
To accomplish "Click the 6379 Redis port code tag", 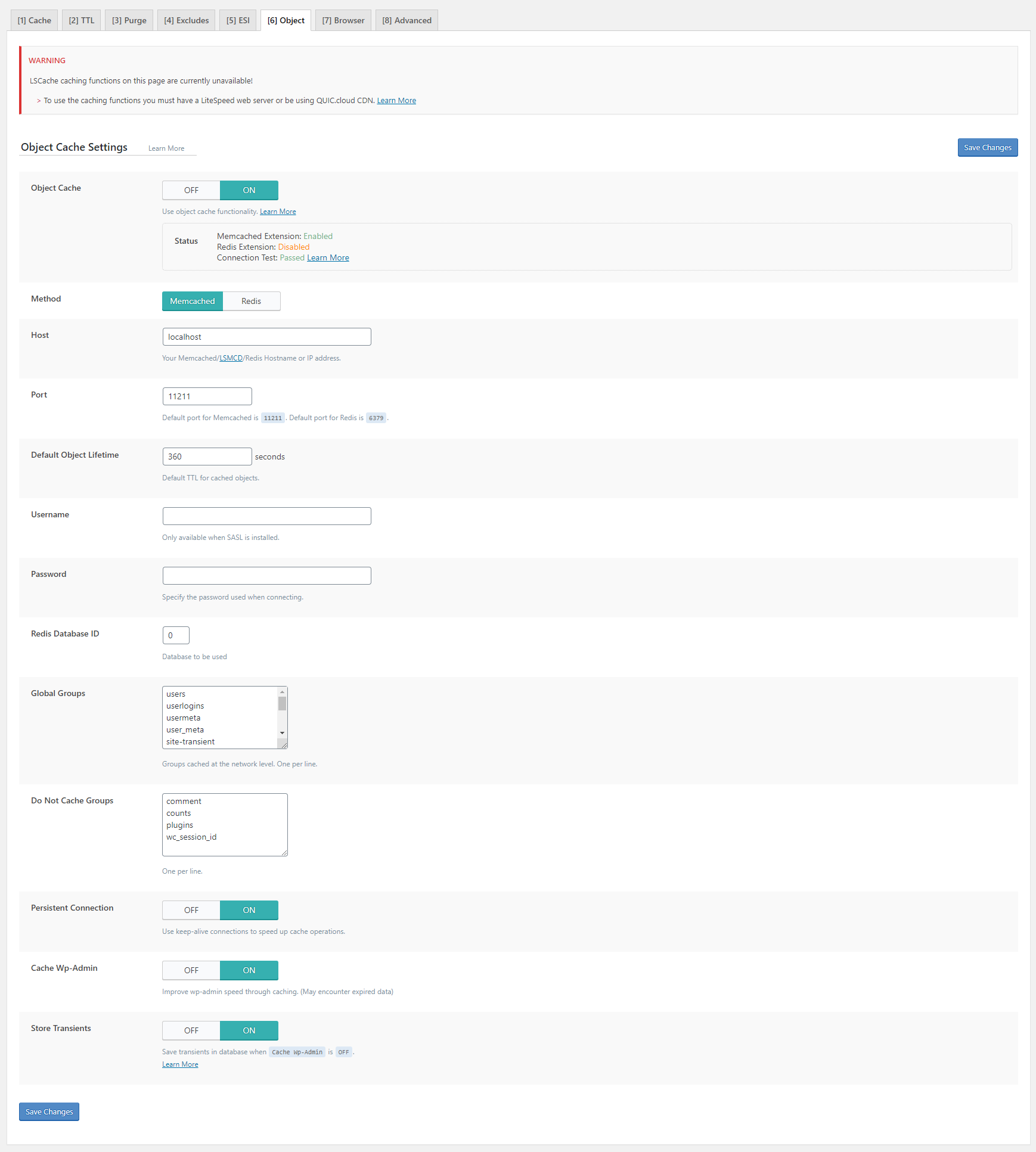I will (376, 418).
